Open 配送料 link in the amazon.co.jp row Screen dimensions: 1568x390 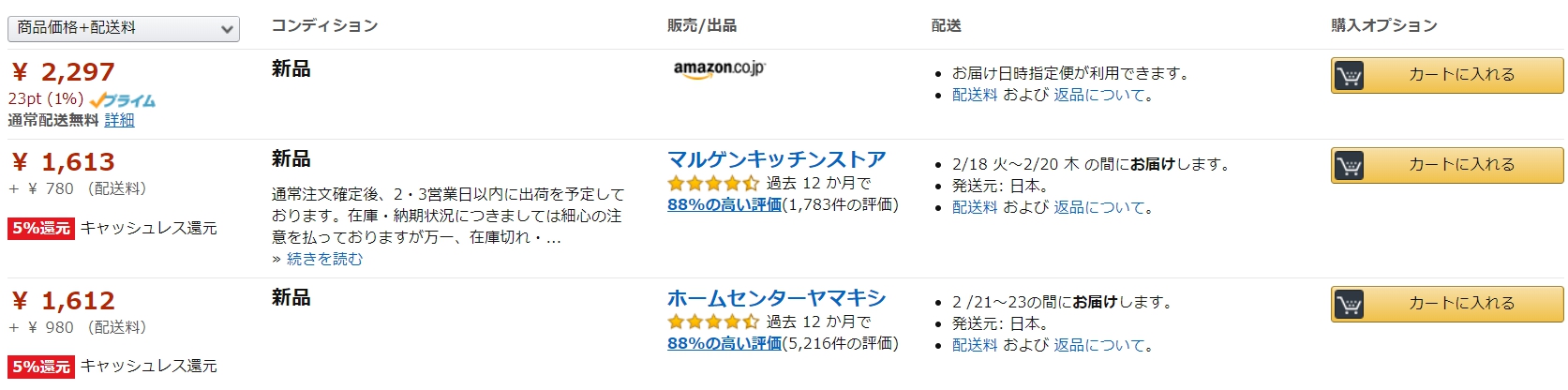tap(975, 95)
